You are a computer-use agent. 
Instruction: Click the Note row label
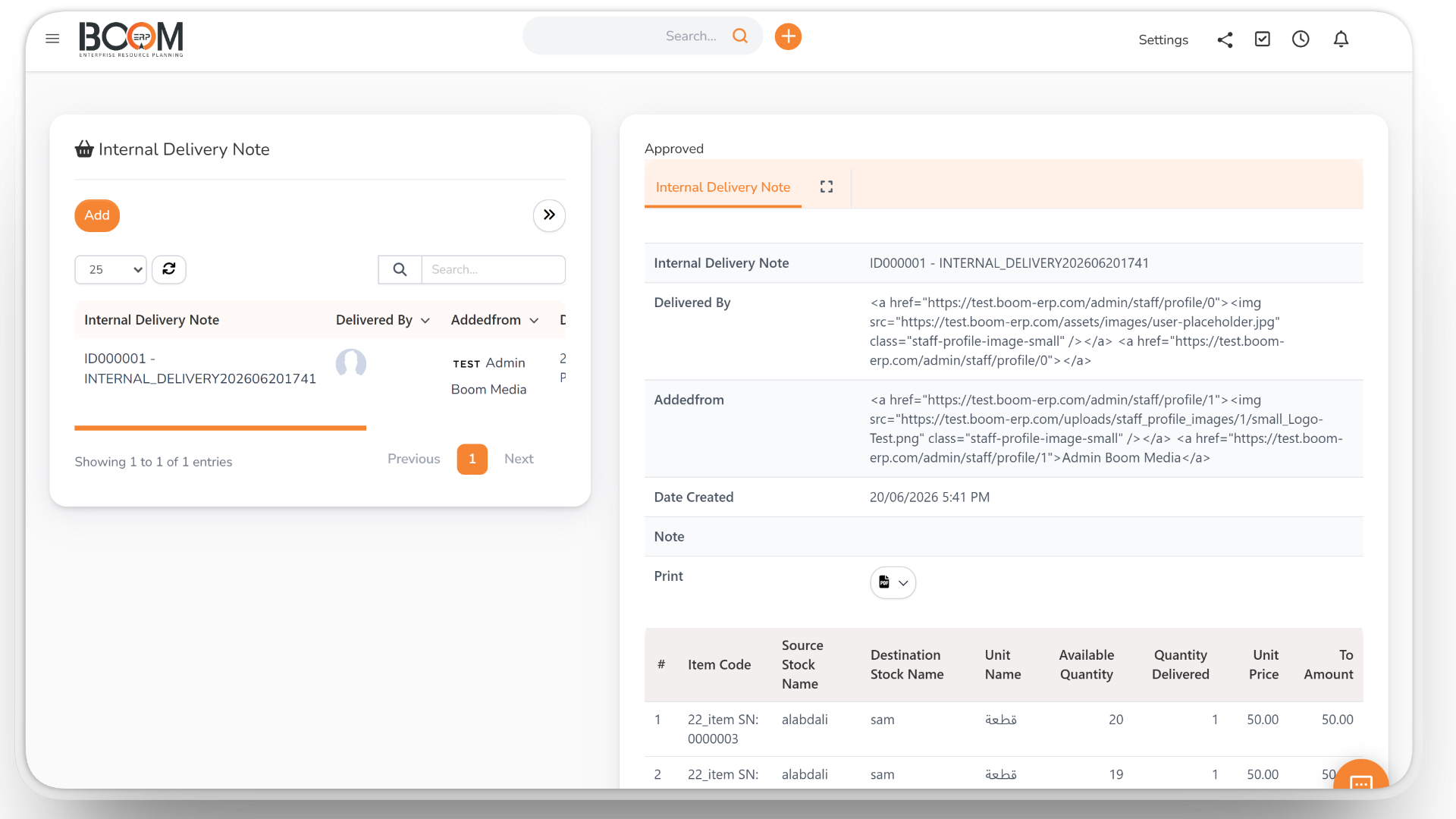point(669,537)
